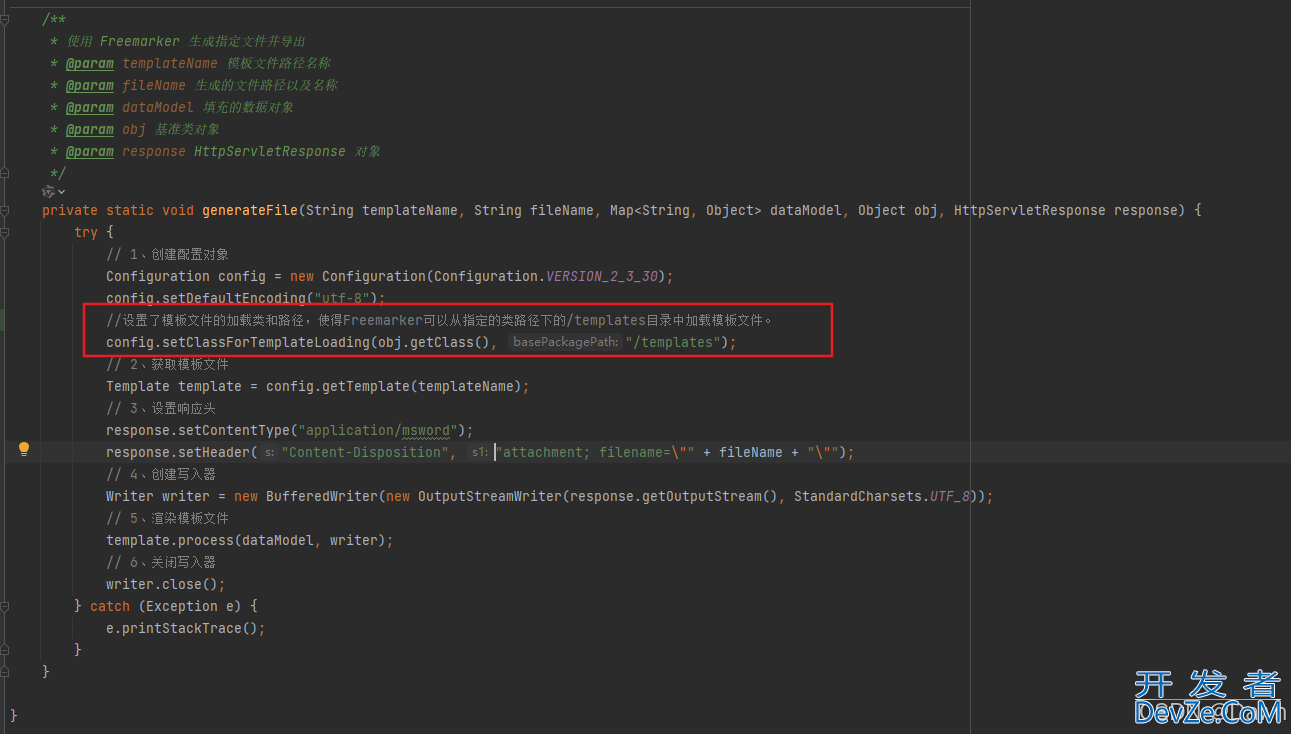The width and height of the screenshot is (1291, 734).
Task: Click the basePackagePath inlay hint
Action: coord(564,342)
